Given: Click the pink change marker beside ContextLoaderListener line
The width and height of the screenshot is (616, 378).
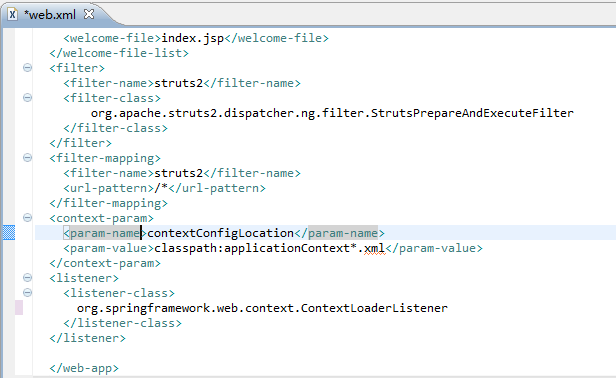Looking at the screenshot, I should click(x=19, y=308).
